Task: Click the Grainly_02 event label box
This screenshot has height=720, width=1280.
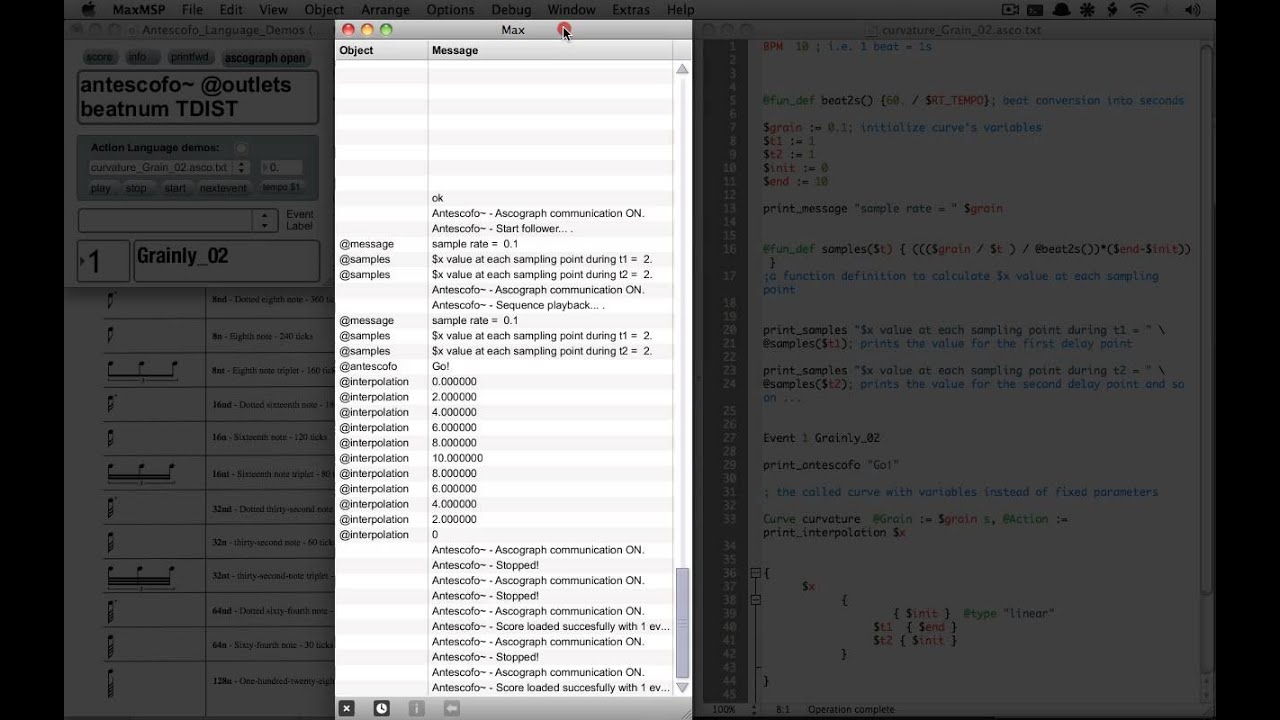Action: (226, 262)
